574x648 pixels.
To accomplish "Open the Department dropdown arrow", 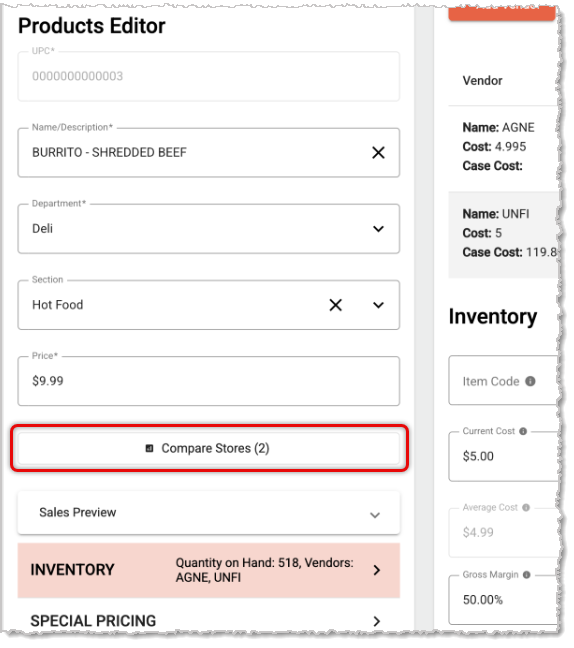I will [378, 229].
